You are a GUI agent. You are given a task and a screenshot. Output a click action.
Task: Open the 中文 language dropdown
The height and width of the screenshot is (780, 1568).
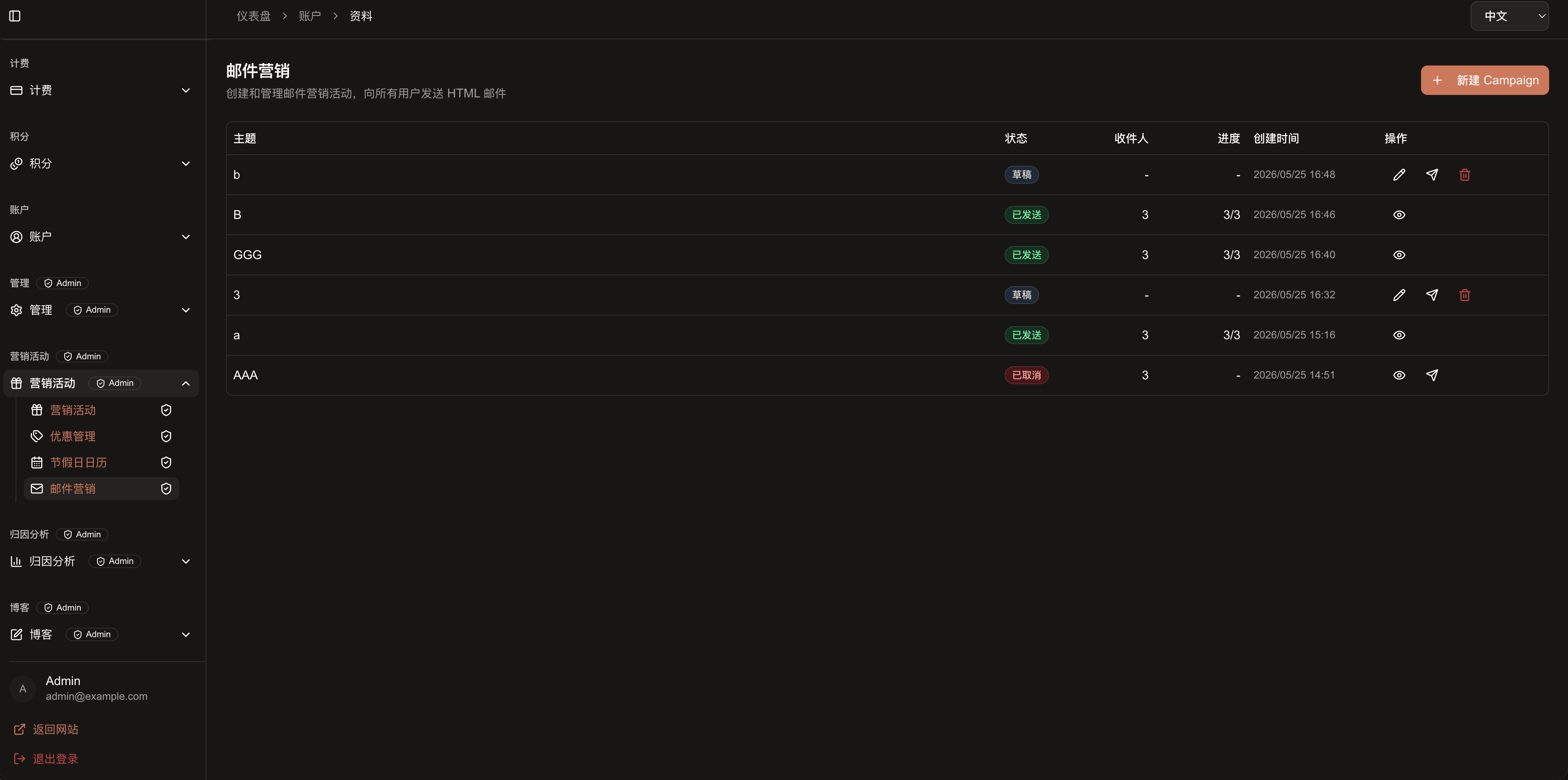pyautogui.click(x=1509, y=16)
